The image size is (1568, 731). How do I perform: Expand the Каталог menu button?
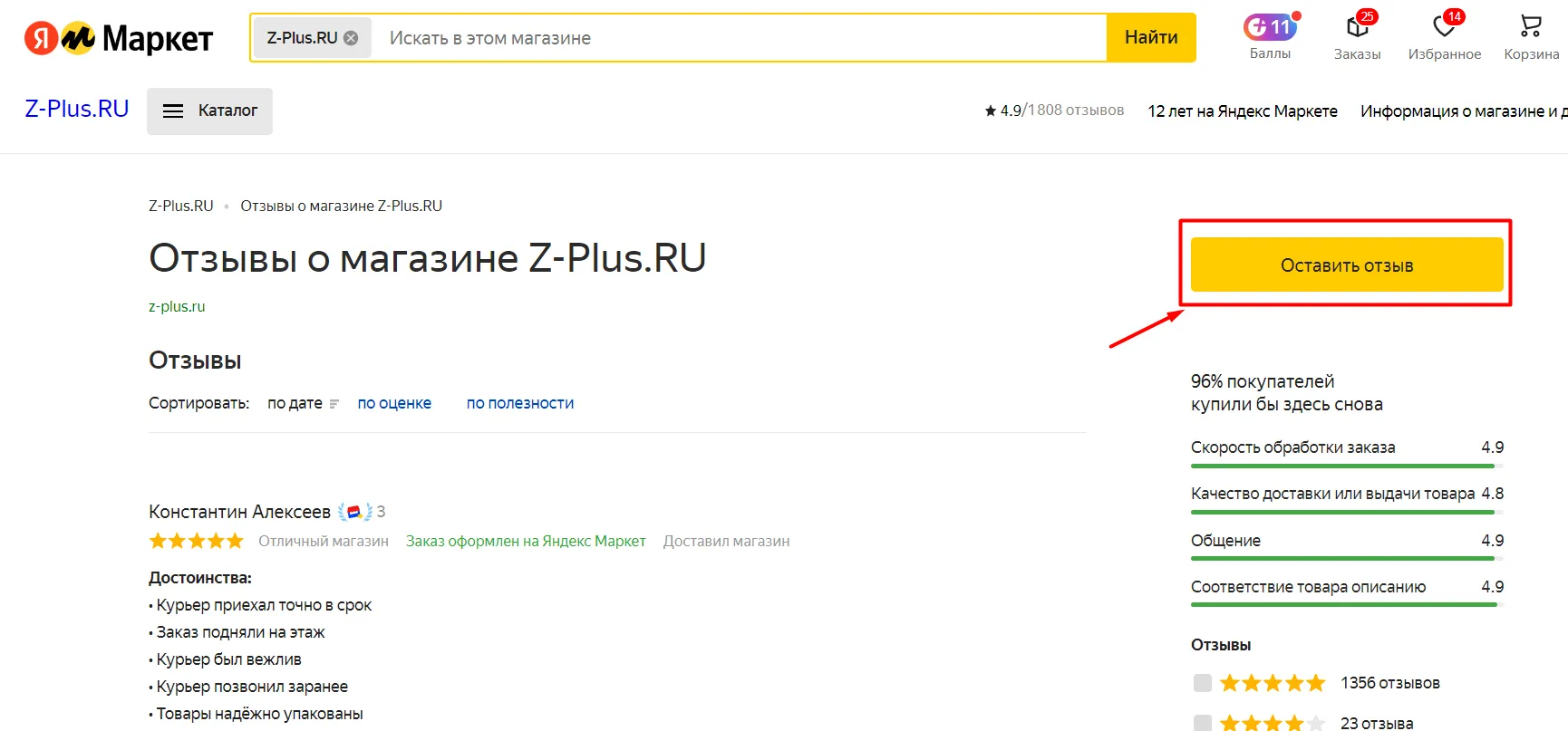pyautogui.click(x=209, y=111)
